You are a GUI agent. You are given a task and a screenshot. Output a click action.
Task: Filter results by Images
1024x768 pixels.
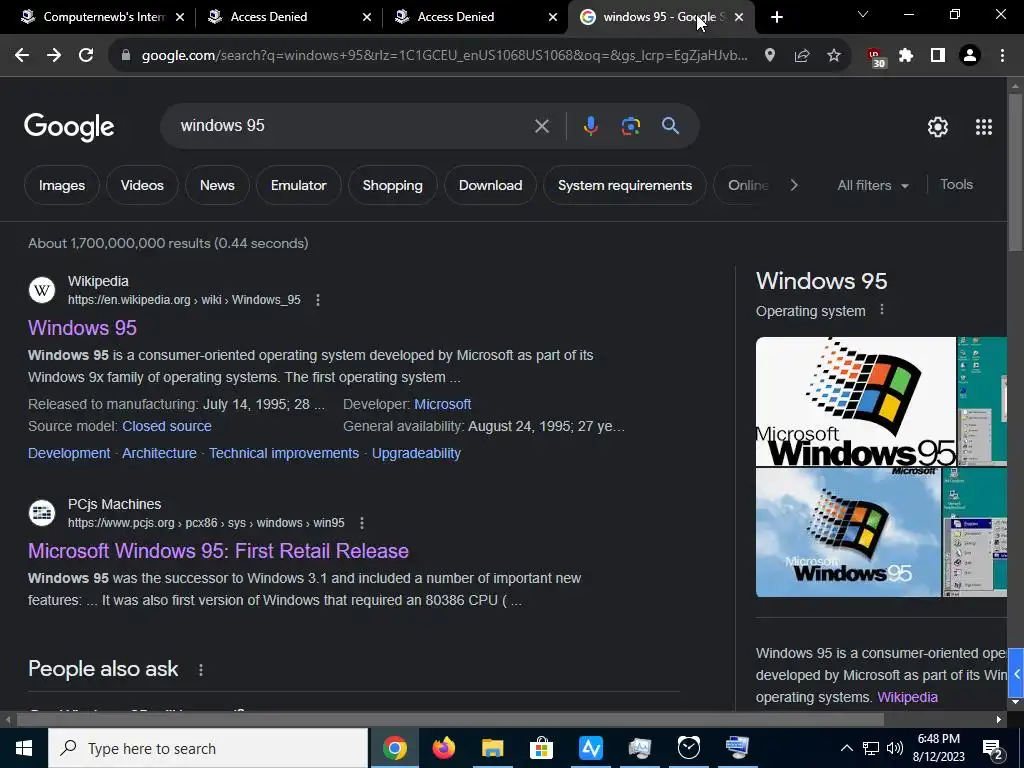coord(62,185)
